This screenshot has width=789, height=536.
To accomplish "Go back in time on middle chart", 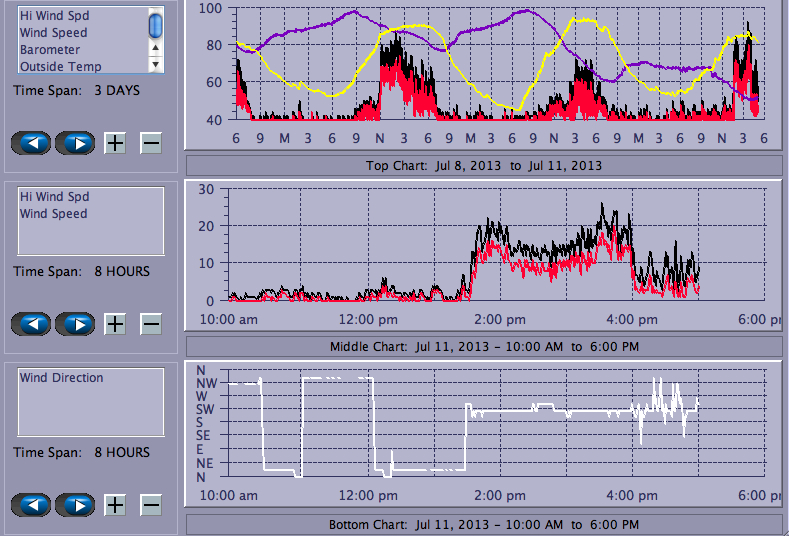I will pyautogui.click(x=34, y=324).
